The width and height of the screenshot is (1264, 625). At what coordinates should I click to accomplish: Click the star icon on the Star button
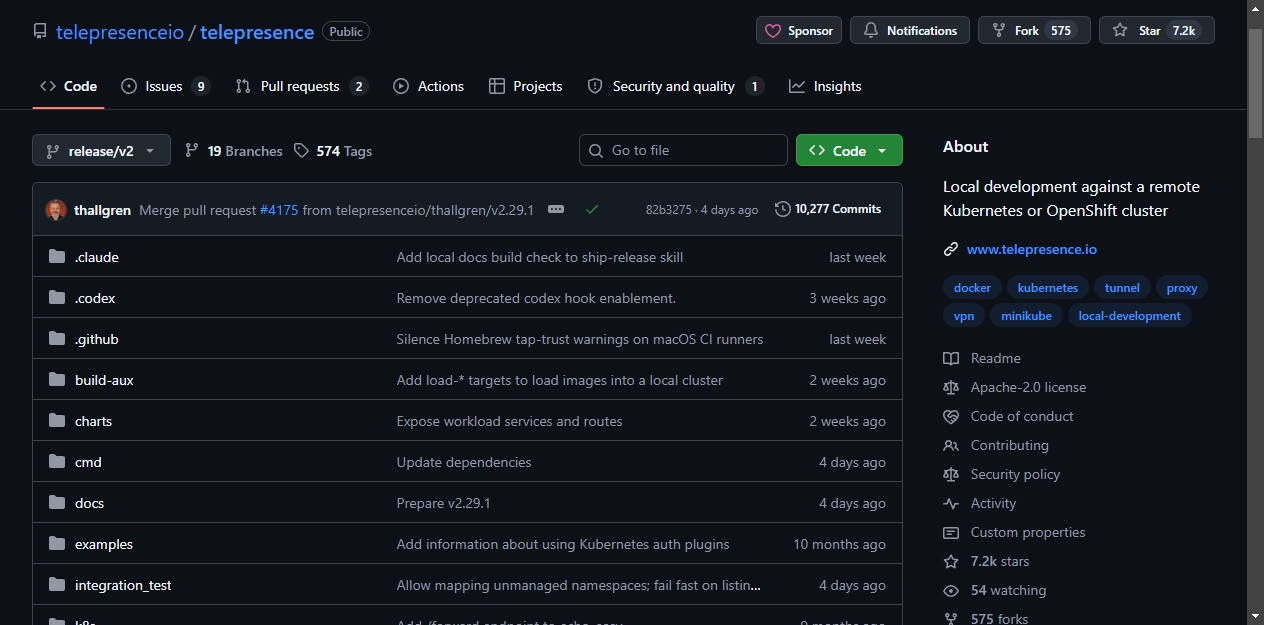click(1120, 31)
